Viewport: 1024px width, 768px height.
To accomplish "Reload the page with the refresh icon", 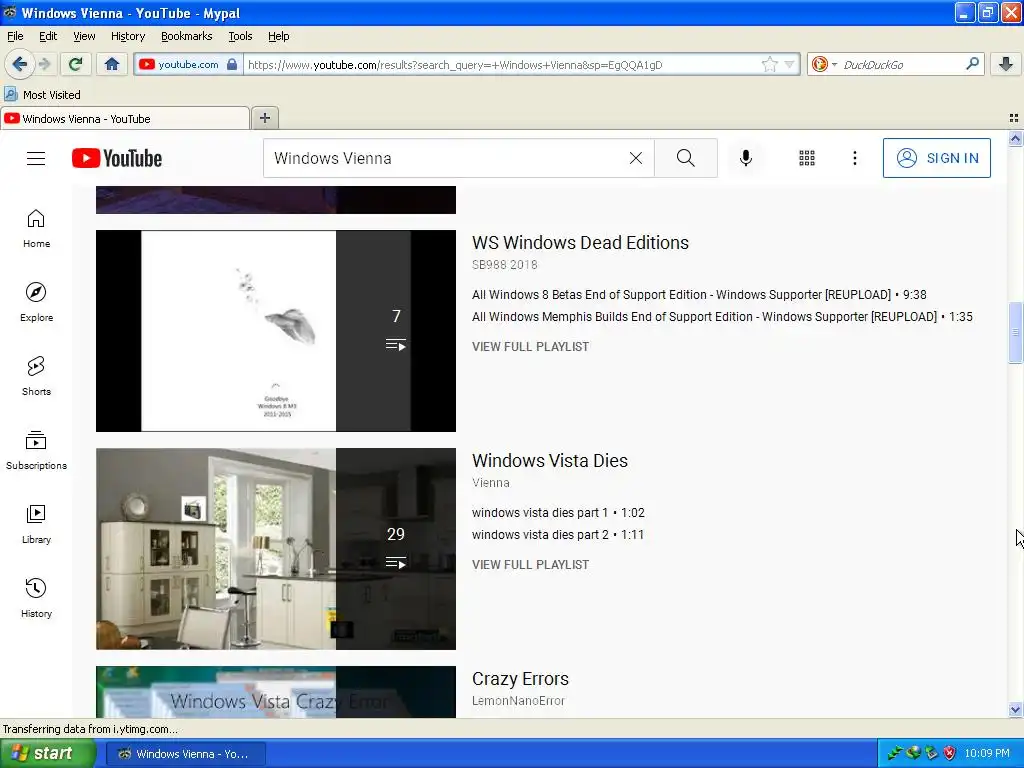I will [x=76, y=64].
